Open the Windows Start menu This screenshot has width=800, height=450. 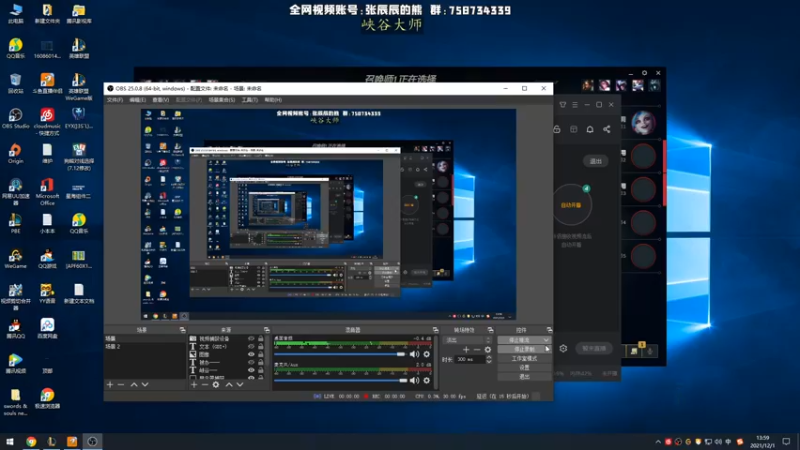coord(10,441)
